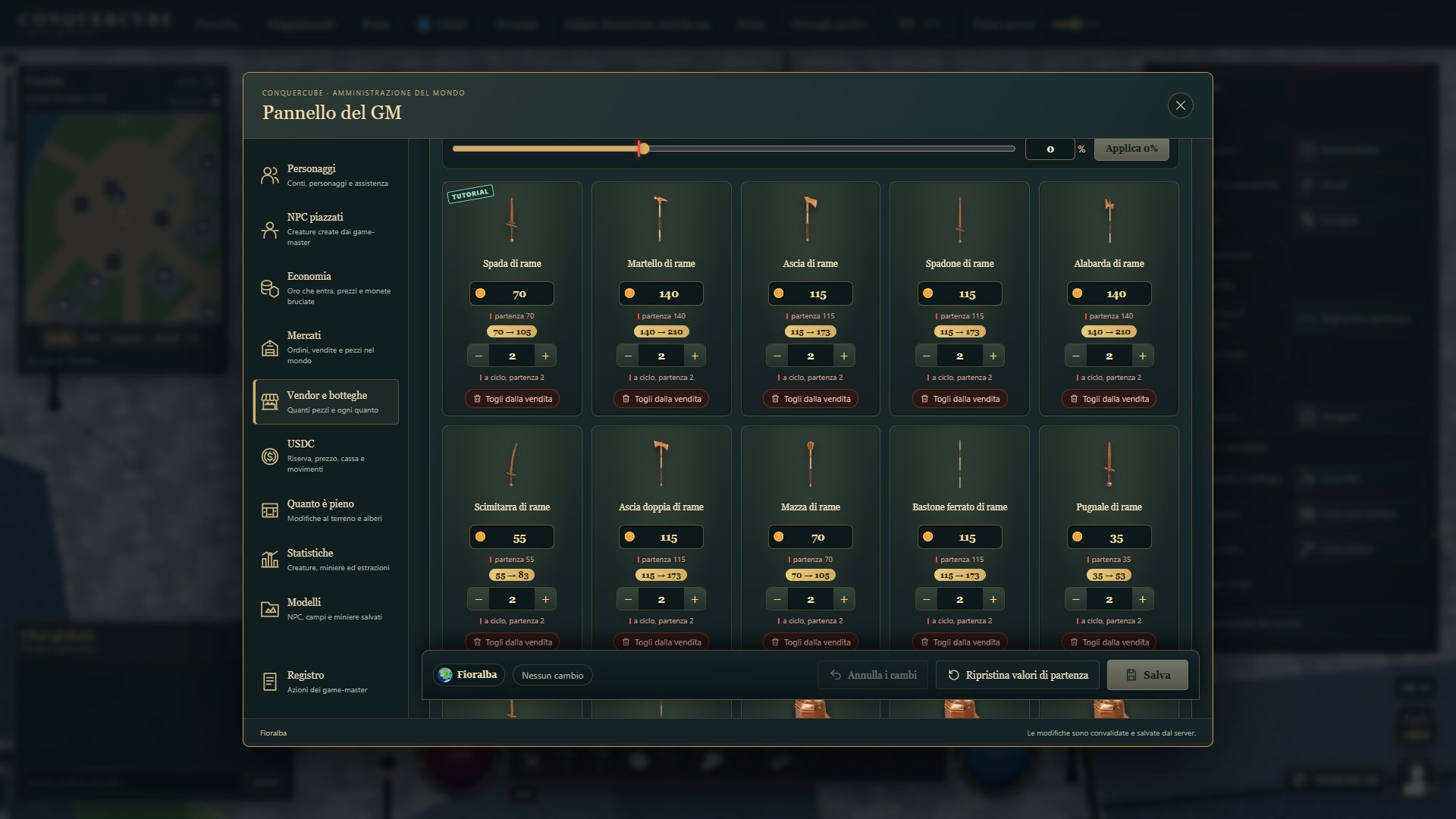Image resolution: width=1456 pixels, height=819 pixels.
Task: Click the percentage slider handle
Action: pyautogui.click(x=643, y=149)
